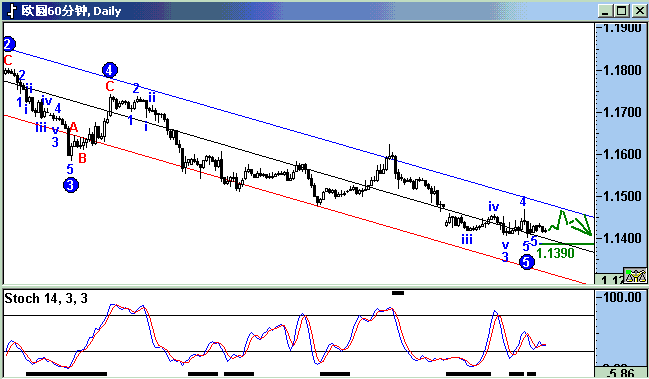Image resolution: width=649 pixels, height=379 pixels.
Task: Select the circled wave 4 marker
Action: [x=109, y=70]
